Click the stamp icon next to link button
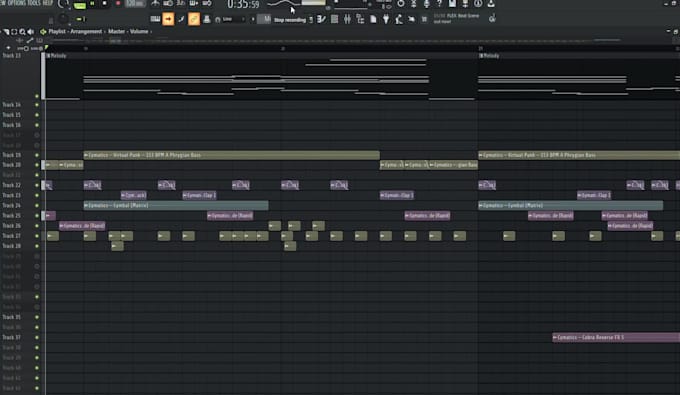680x395 pixels. (207, 19)
